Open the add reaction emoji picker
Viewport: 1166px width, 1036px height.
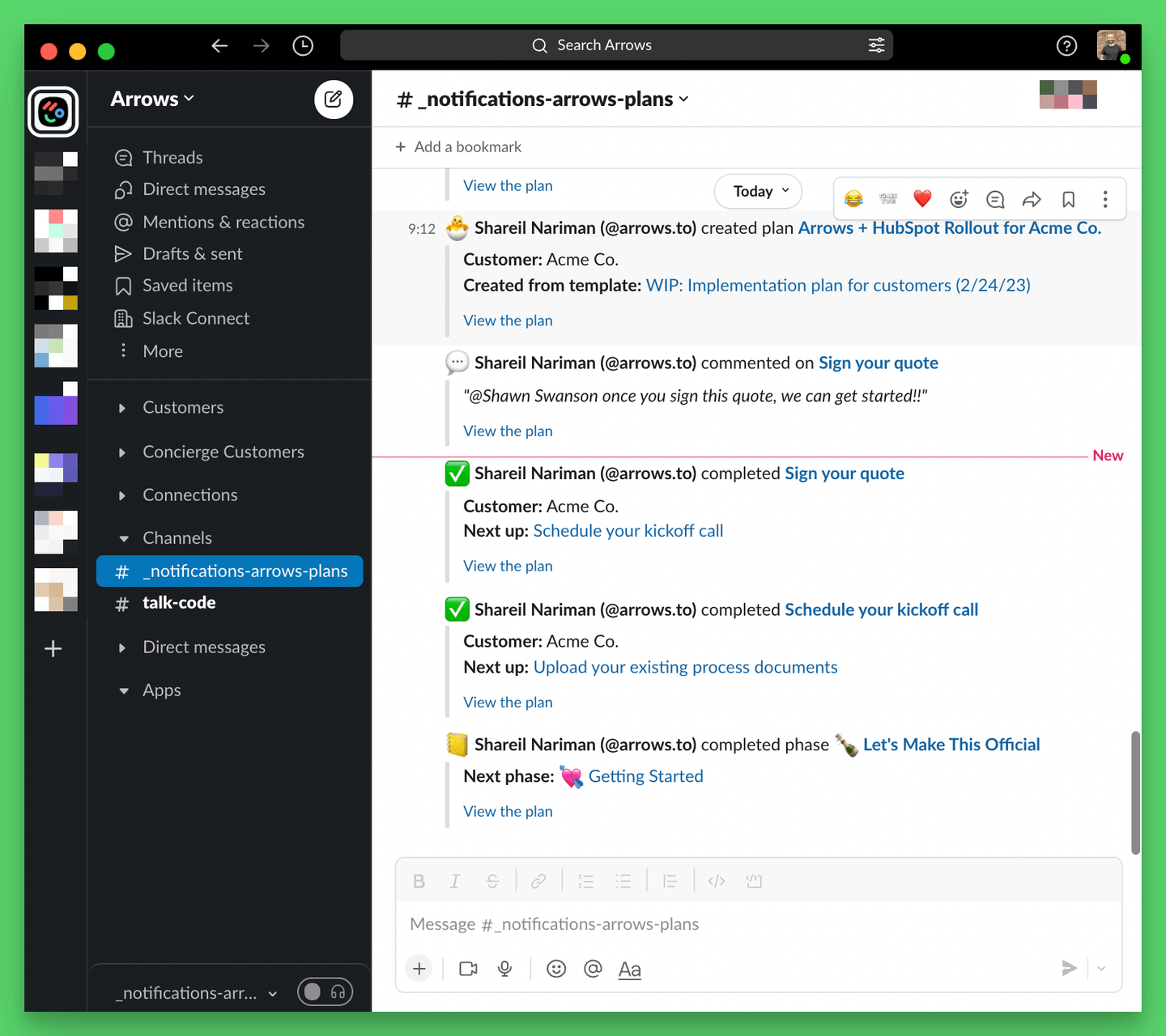click(x=959, y=199)
